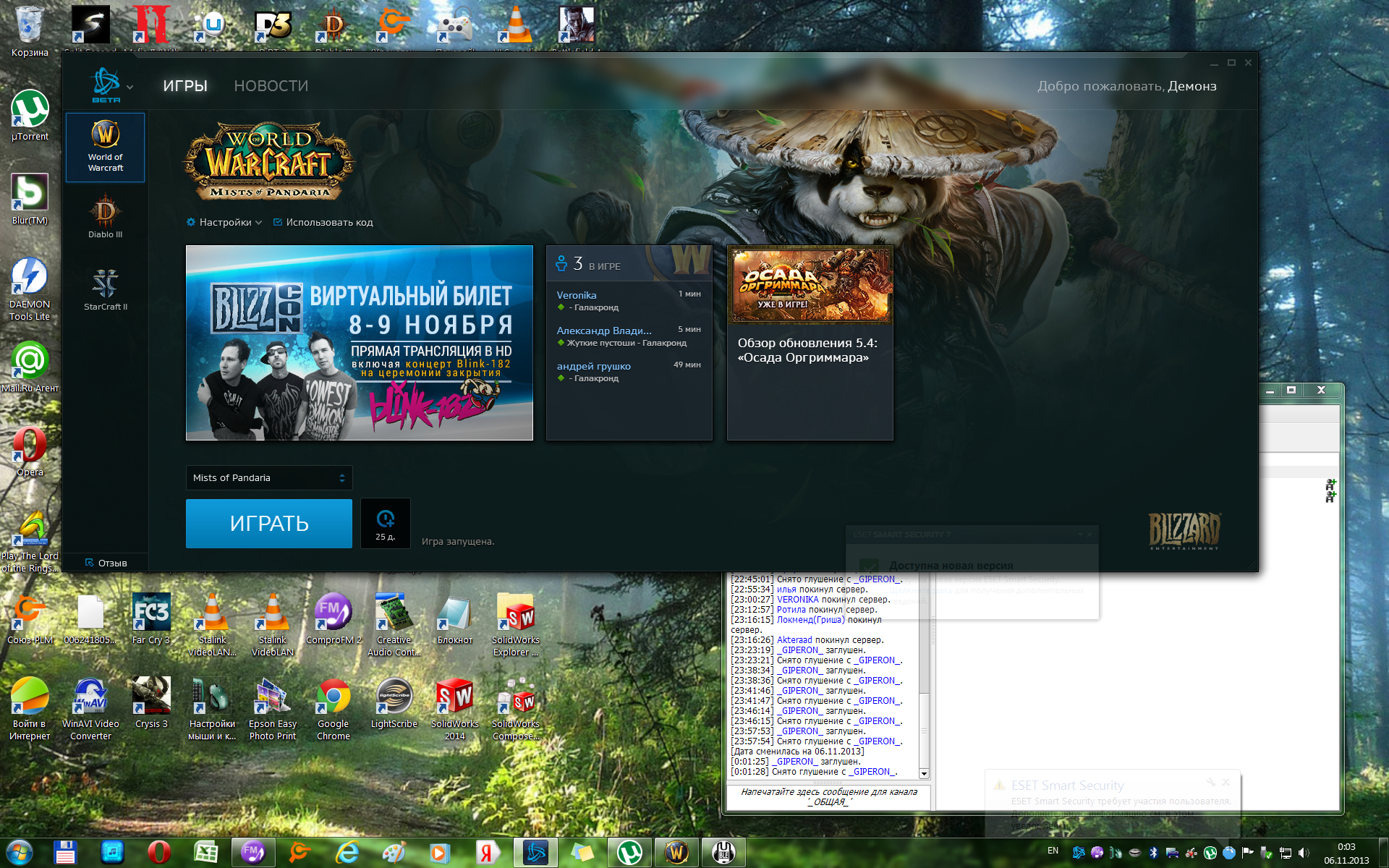Switch to the НОВОСТИ tab

[x=271, y=86]
